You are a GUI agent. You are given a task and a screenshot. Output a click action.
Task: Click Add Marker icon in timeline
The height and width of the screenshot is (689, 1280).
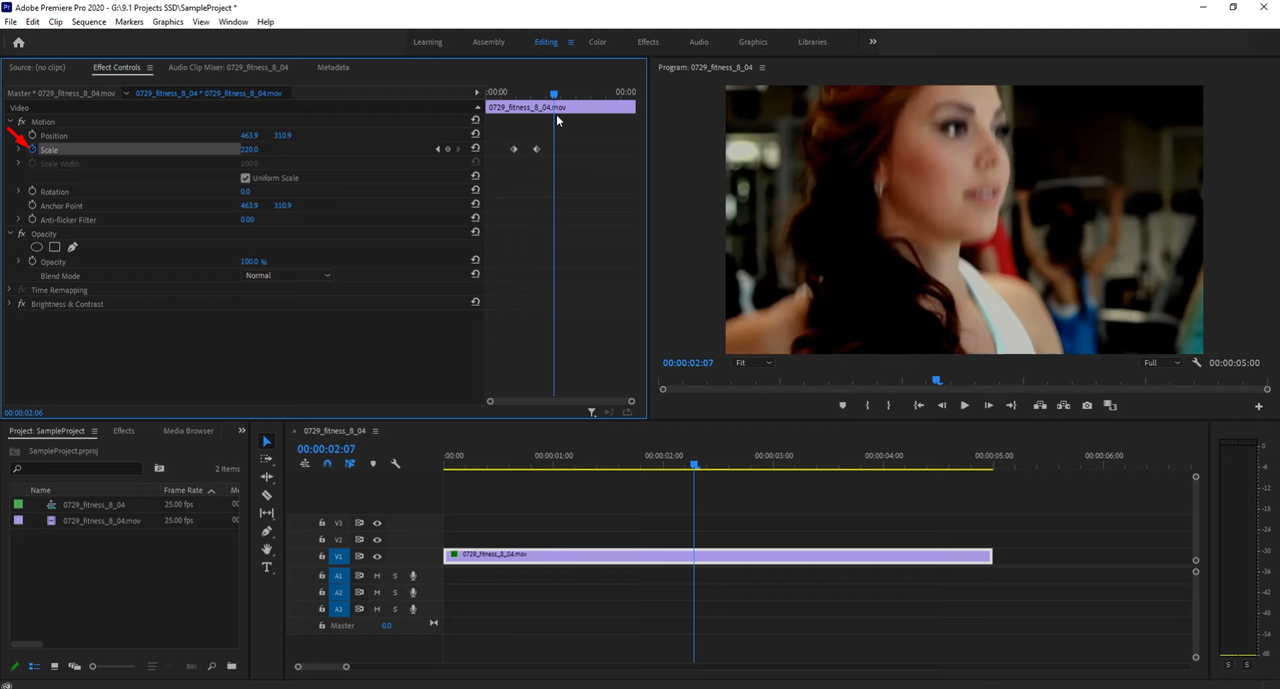(373, 463)
